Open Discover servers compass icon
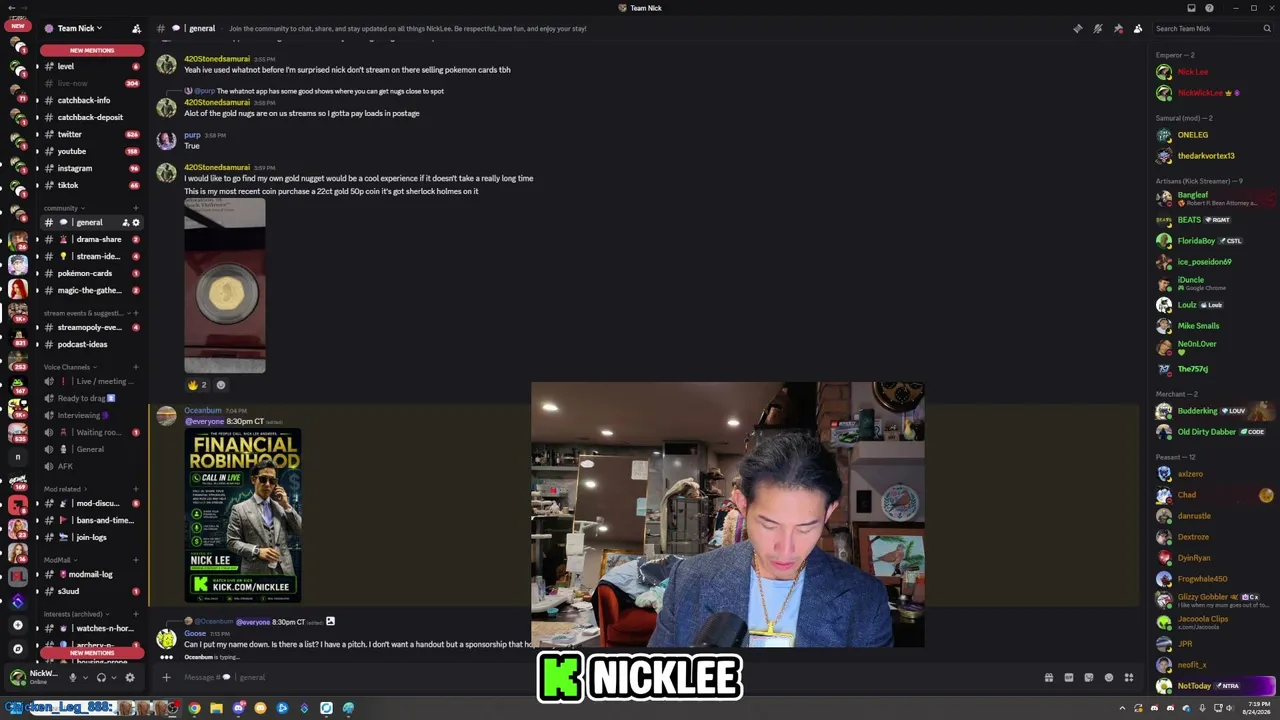The image size is (1280, 720). (17, 649)
